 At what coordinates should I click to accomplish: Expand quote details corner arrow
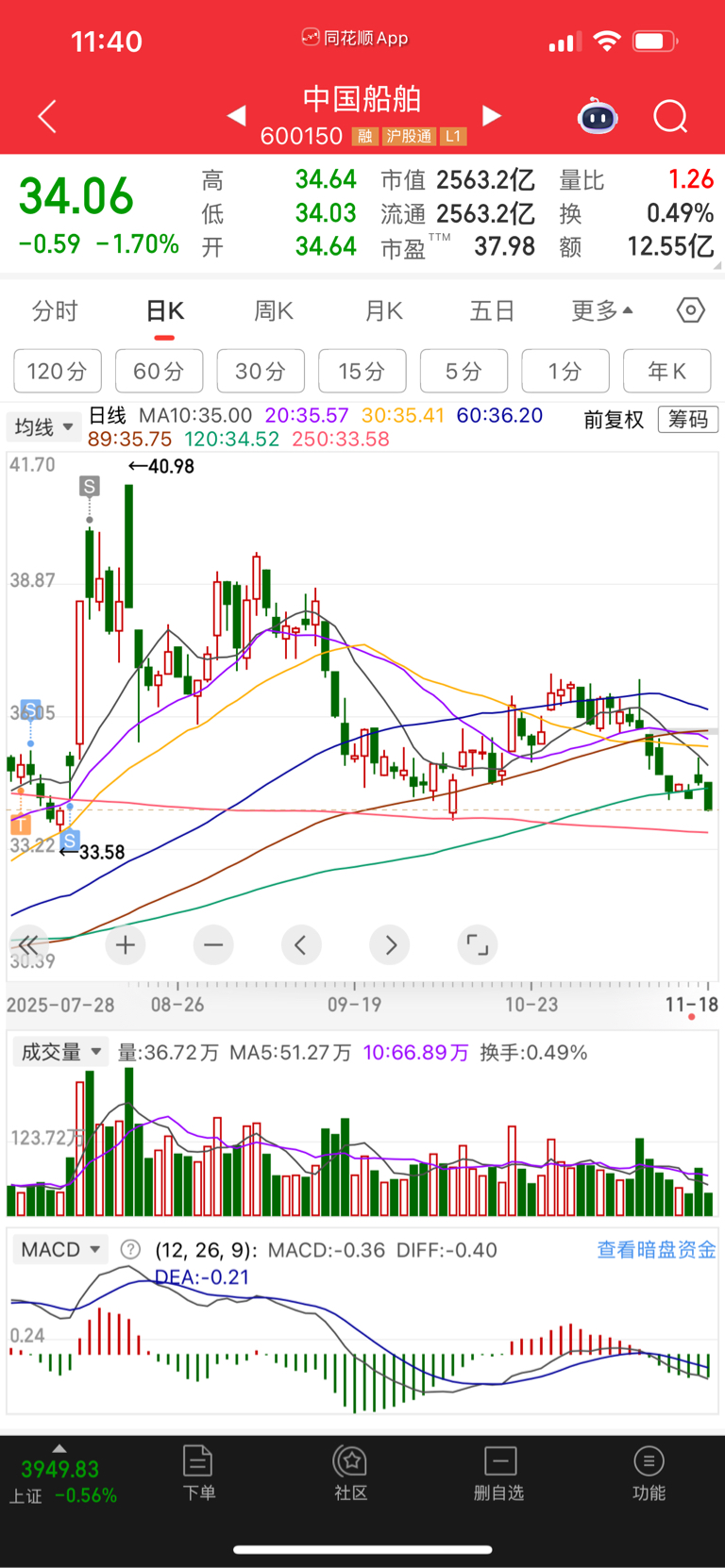717,266
